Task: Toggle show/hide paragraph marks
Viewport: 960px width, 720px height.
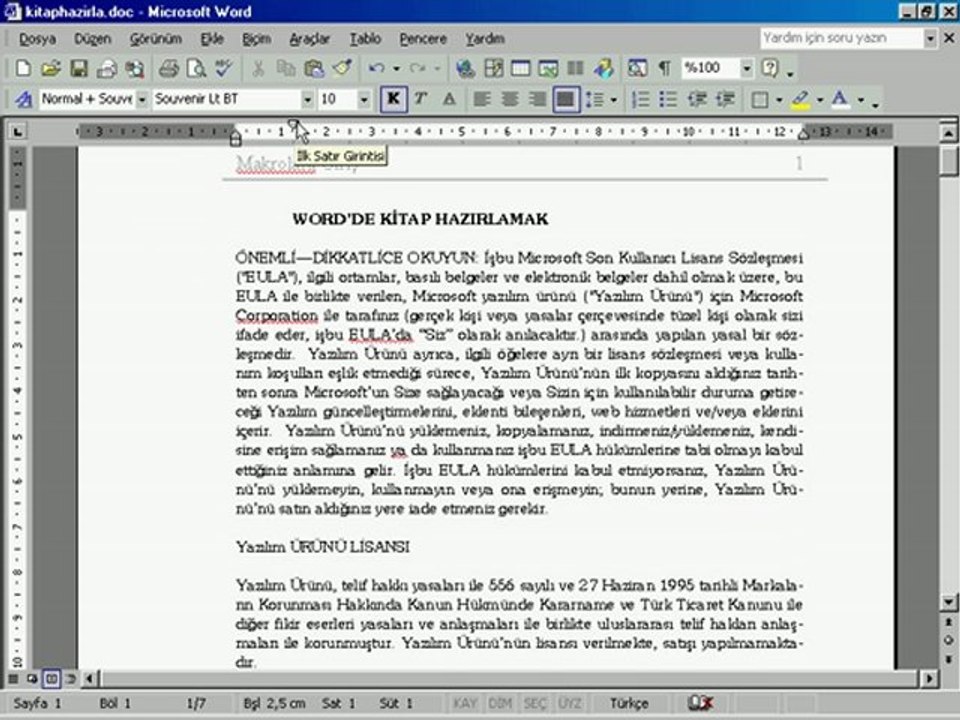Action: [x=664, y=68]
